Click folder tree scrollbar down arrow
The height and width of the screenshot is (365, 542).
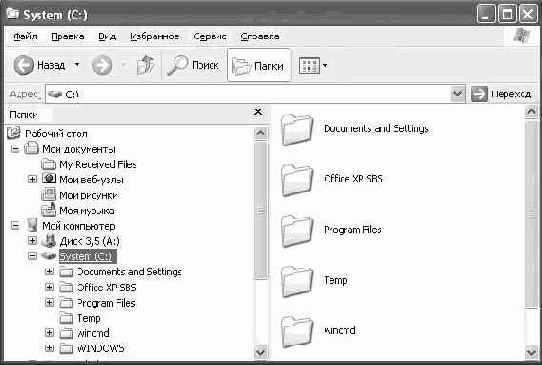click(260, 352)
